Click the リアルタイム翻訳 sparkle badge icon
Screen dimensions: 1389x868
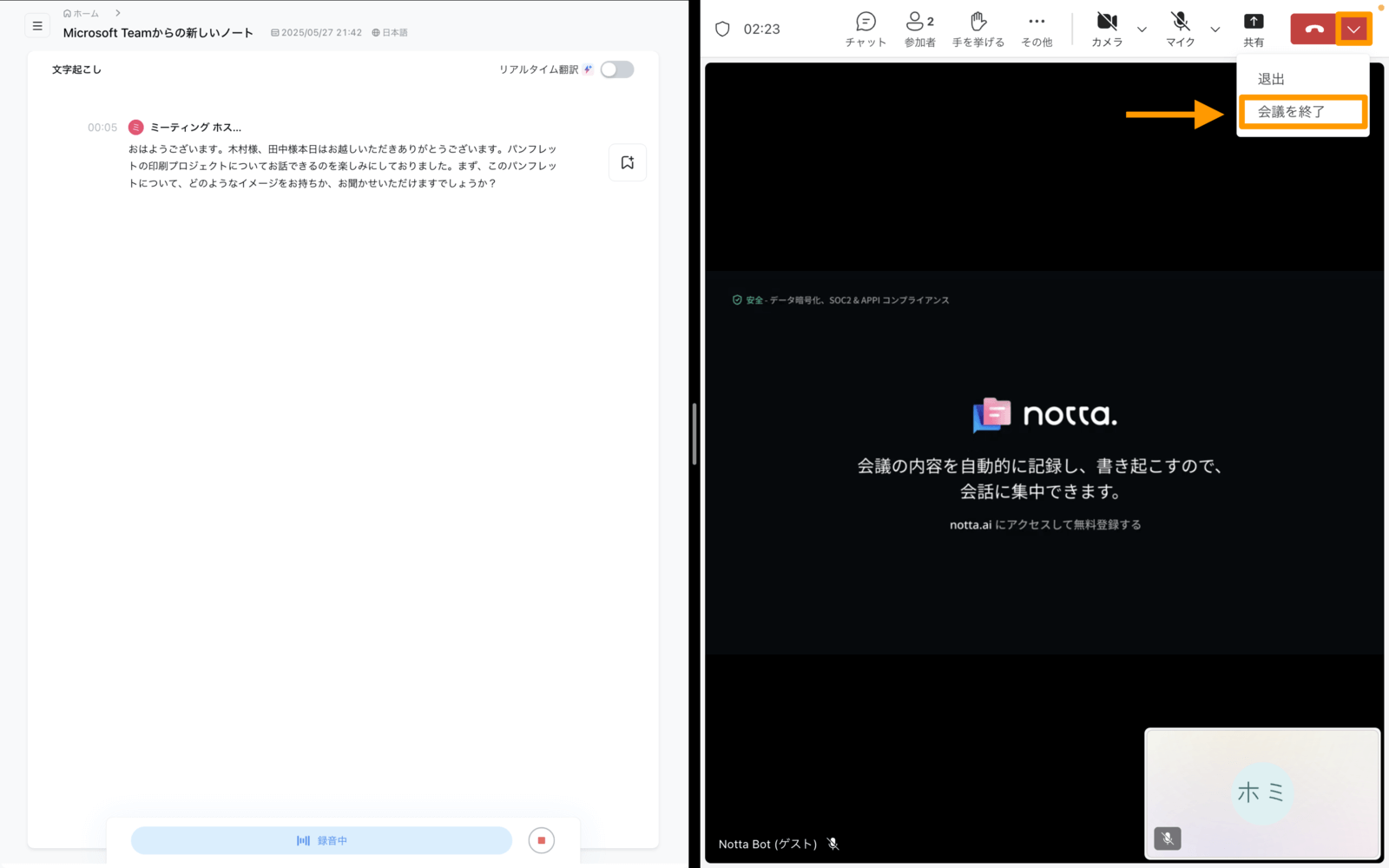(589, 69)
